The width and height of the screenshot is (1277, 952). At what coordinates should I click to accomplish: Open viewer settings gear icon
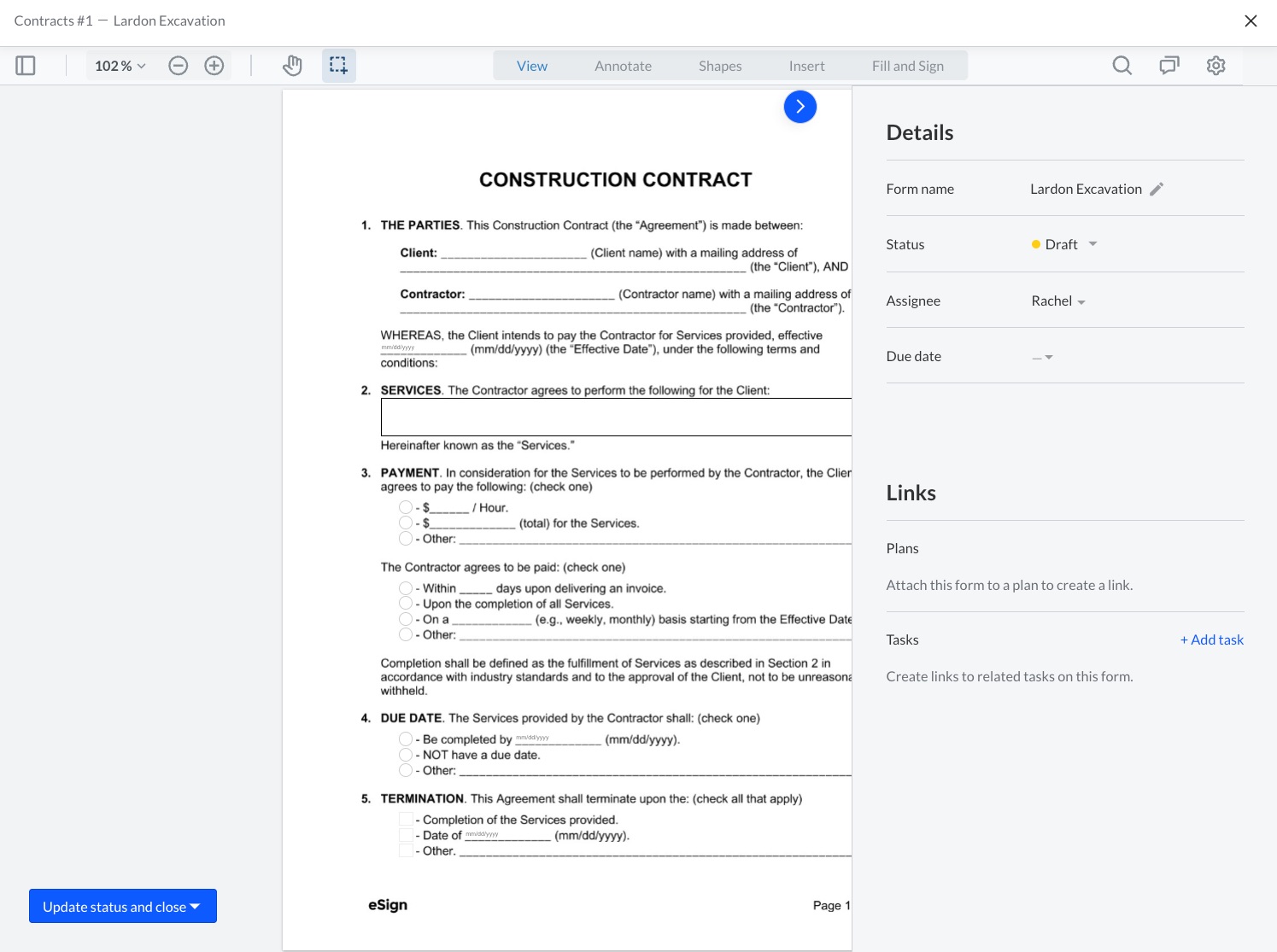point(1216,66)
